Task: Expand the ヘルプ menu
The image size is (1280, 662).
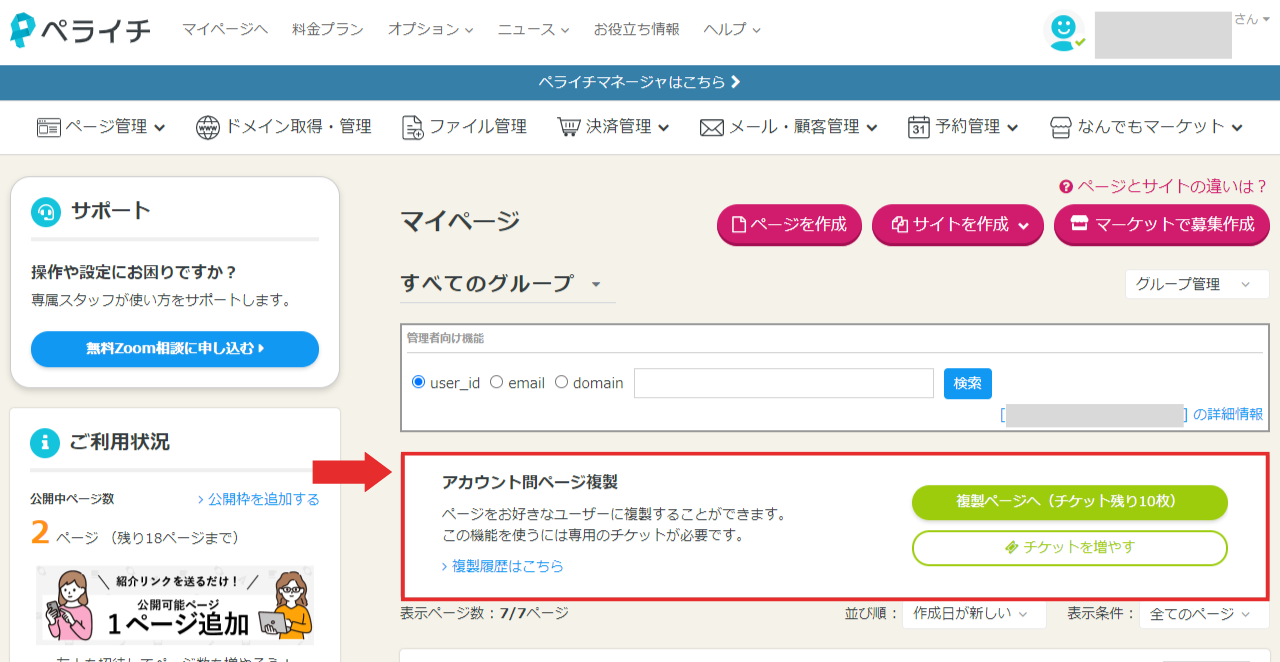Action: (732, 30)
